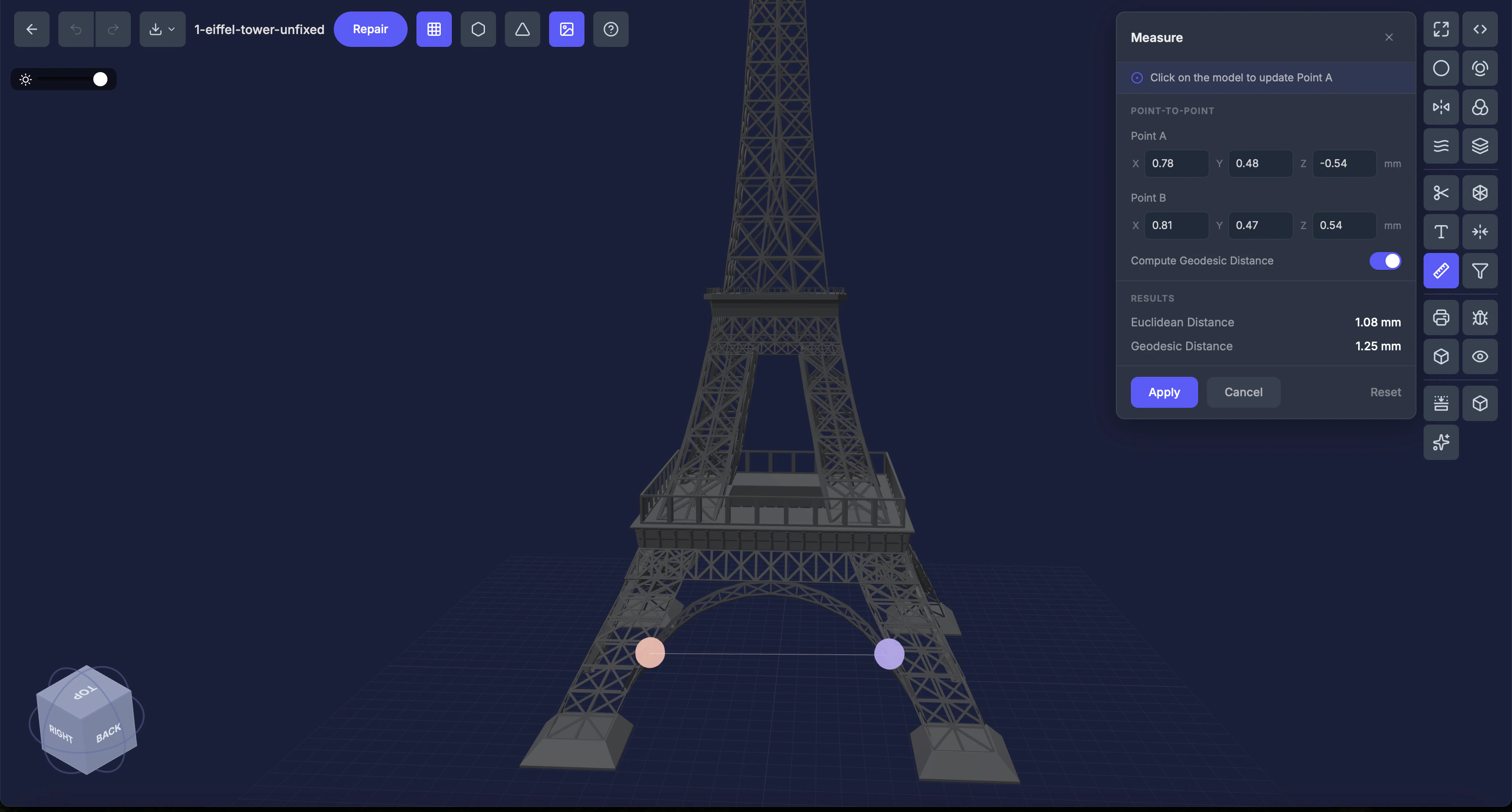Screen dimensions: 1512x812
Task: Toggle visibility with the eye icon
Action: 1479,356
